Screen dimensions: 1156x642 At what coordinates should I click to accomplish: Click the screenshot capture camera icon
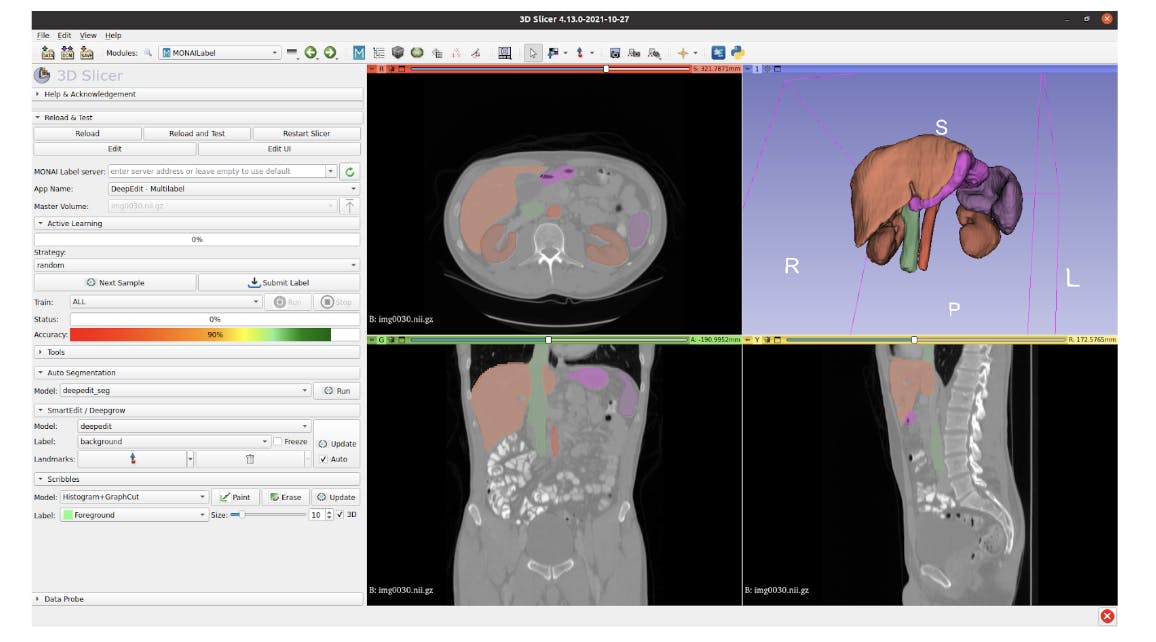tap(614, 52)
